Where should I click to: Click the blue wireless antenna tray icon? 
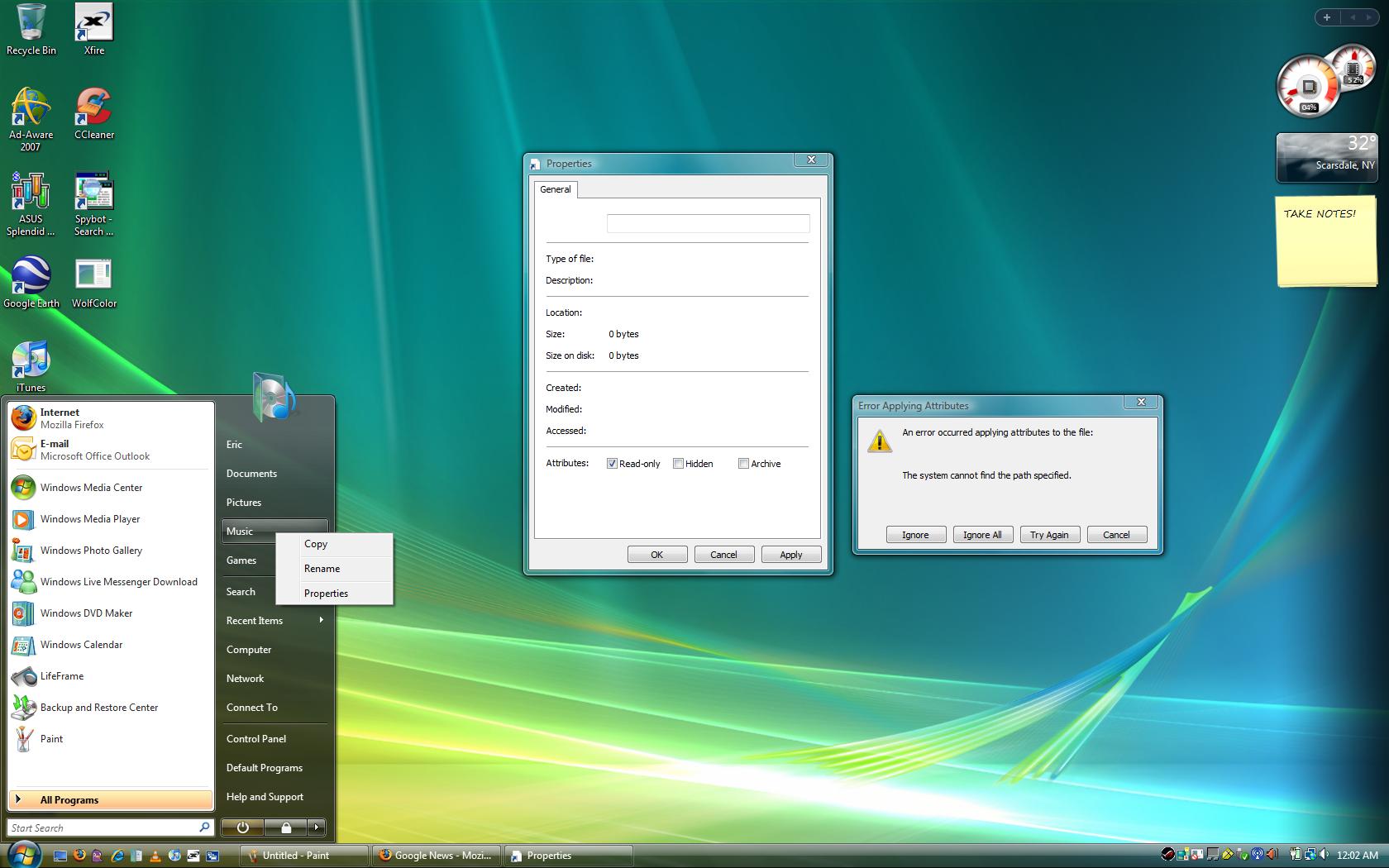(1258, 855)
